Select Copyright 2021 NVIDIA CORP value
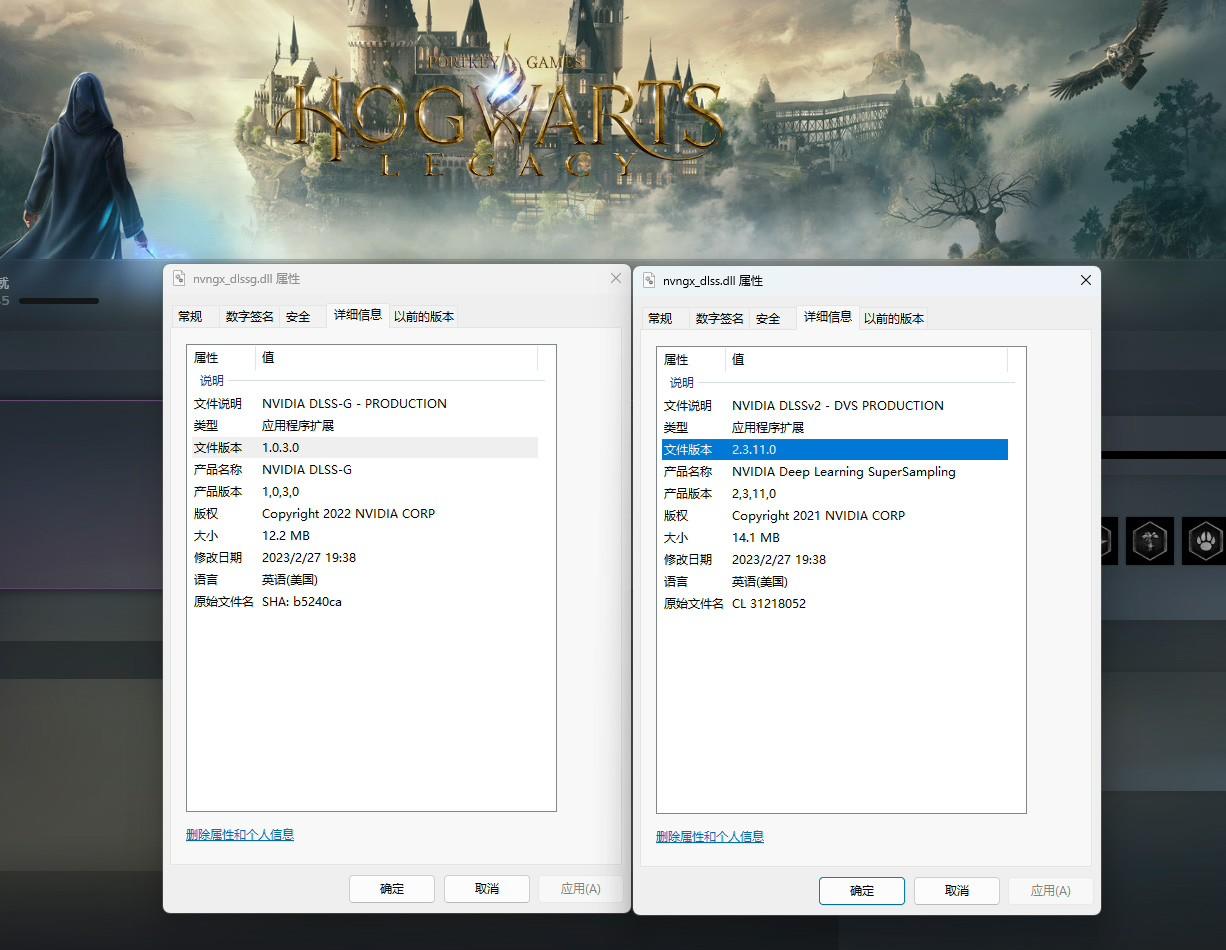The width and height of the screenshot is (1226, 950). coord(818,515)
